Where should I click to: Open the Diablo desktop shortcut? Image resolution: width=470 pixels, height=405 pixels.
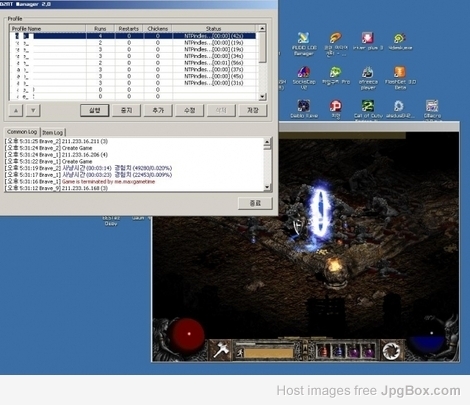(x=304, y=109)
